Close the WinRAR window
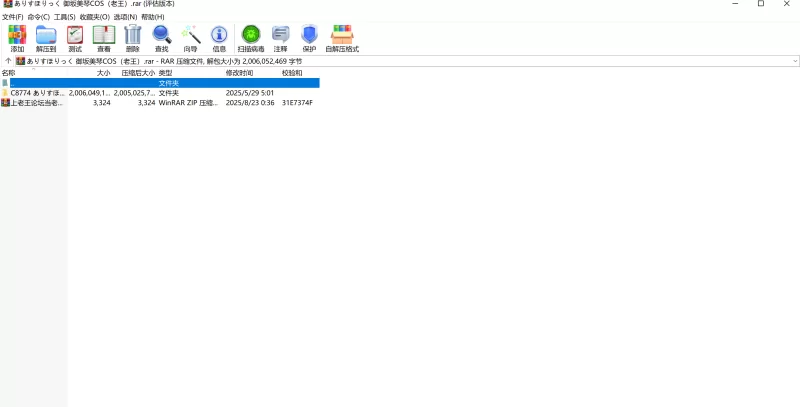800x407 pixels. tap(787, 4)
